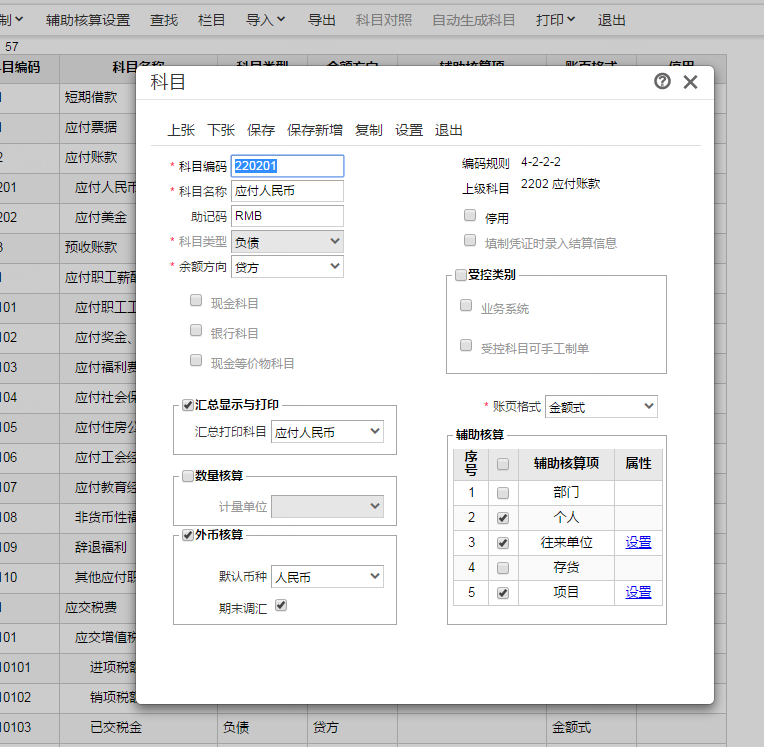This screenshot has height=747, width=764.
Task: Click 退出 in the main toolbar
Action: tap(611, 20)
